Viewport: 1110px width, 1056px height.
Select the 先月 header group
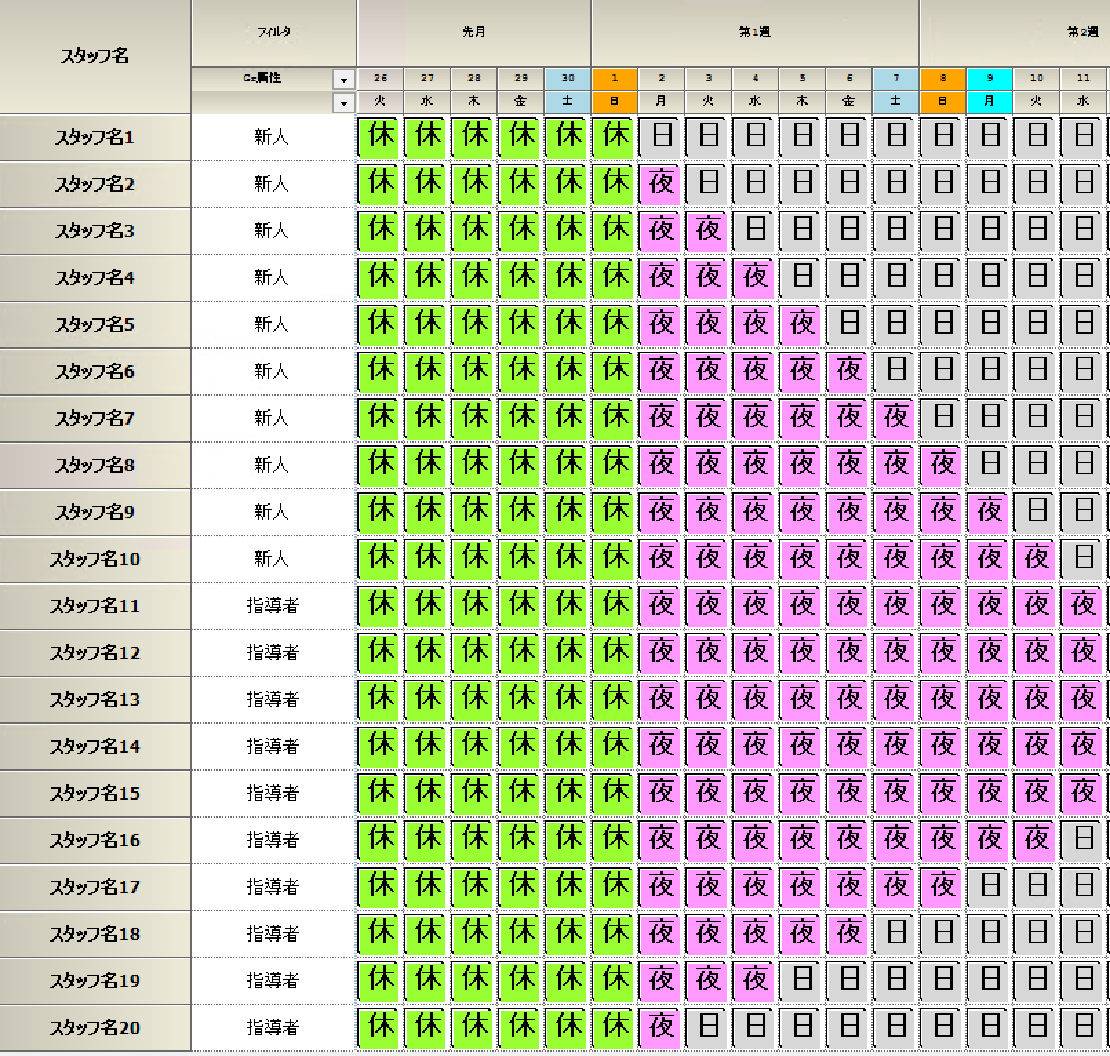[x=474, y=33]
